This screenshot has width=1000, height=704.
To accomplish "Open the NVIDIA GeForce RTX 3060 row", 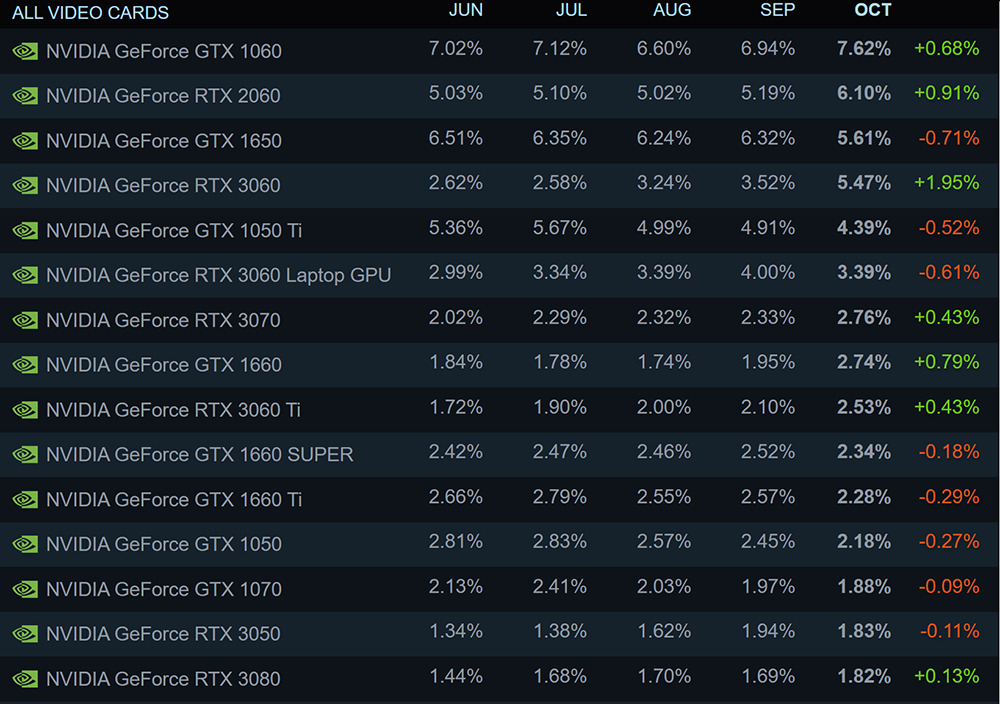I will pos(163,186).
